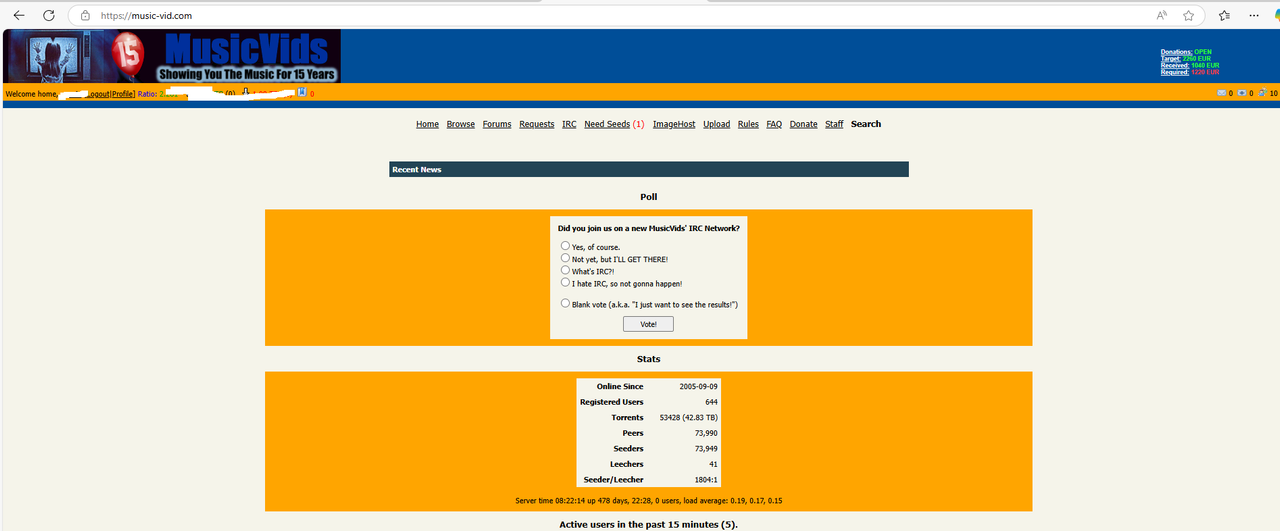This screenshot has width=1280, height=531.
Task: Open inbox messages envelope icon
Action: pos(1221,93)
